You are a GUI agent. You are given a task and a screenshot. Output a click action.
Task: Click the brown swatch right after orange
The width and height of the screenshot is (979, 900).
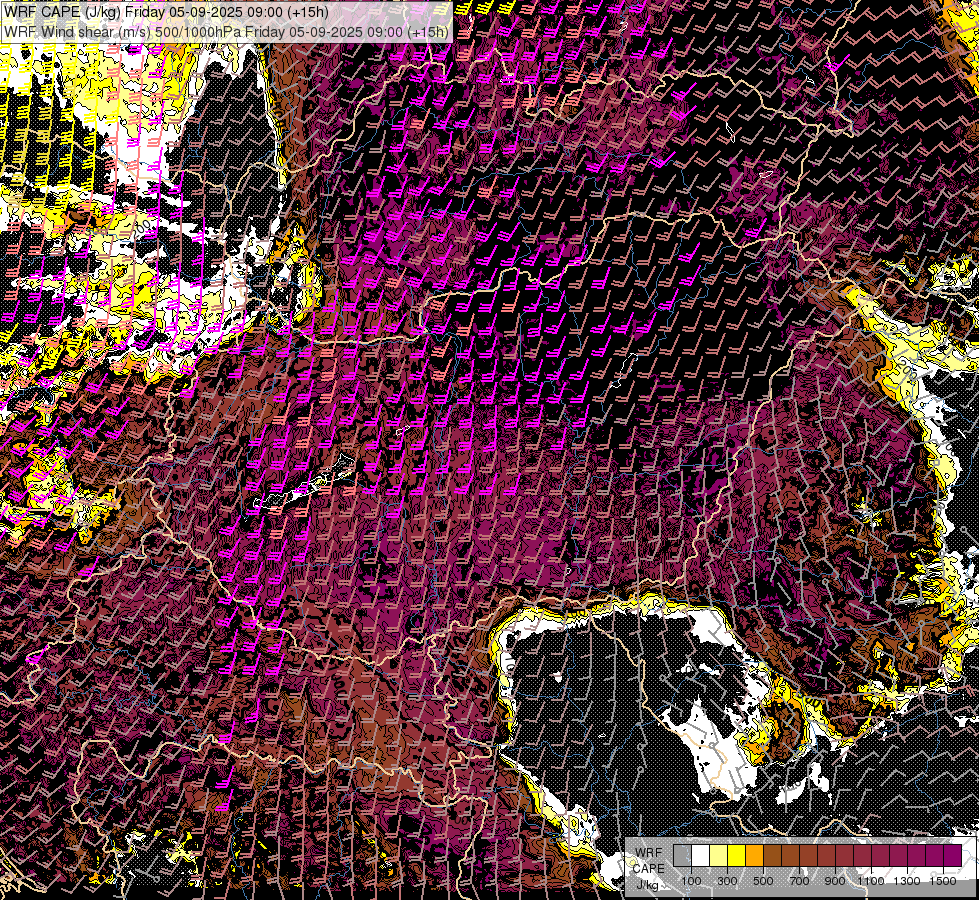[772, 855]
